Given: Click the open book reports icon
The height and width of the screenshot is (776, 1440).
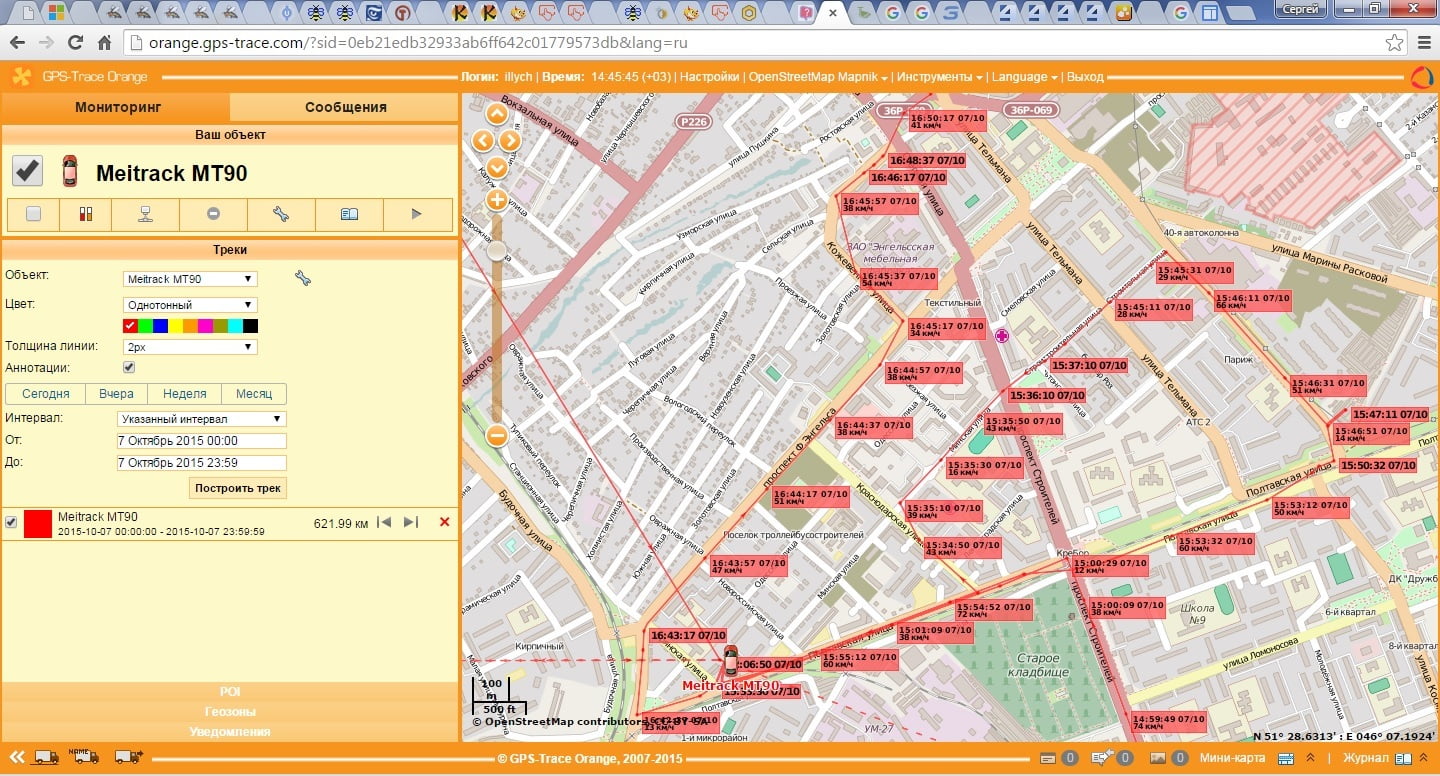Looking at the screenshot, I should click(349, 214).
